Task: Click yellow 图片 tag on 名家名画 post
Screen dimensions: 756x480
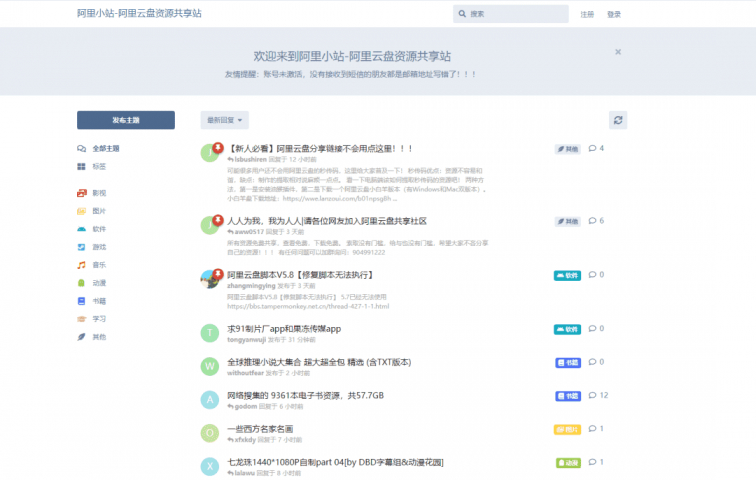Action: click(x=567, y=429)
